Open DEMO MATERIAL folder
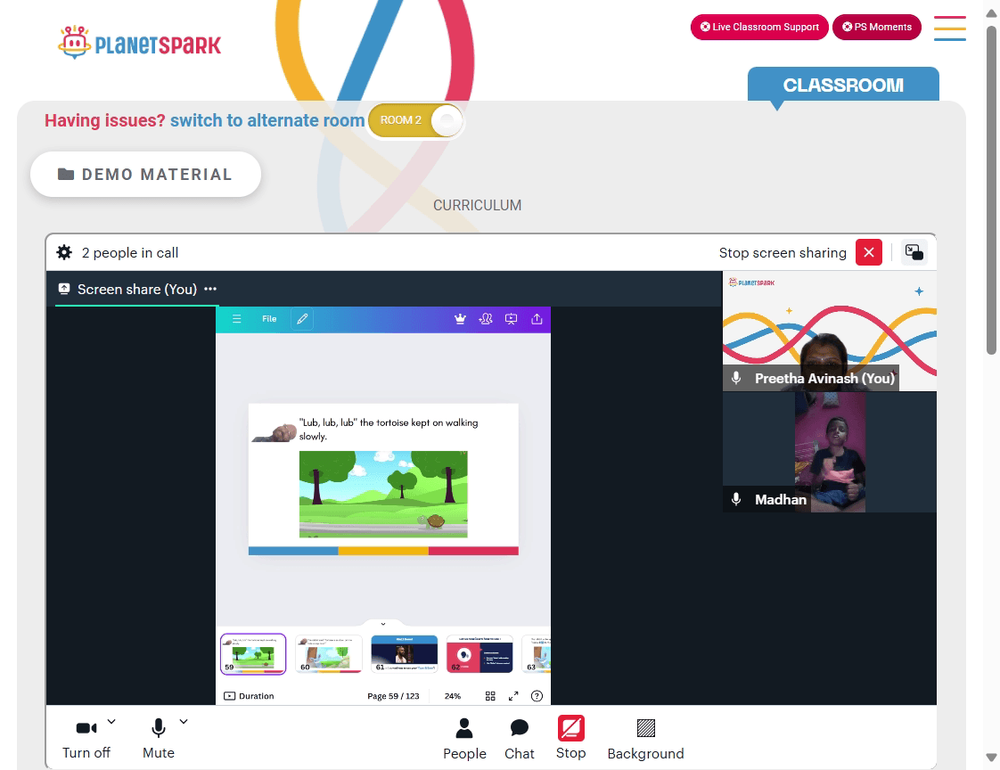The width and height of the screenshot is (1000, 770). click(x=145, y=174)
